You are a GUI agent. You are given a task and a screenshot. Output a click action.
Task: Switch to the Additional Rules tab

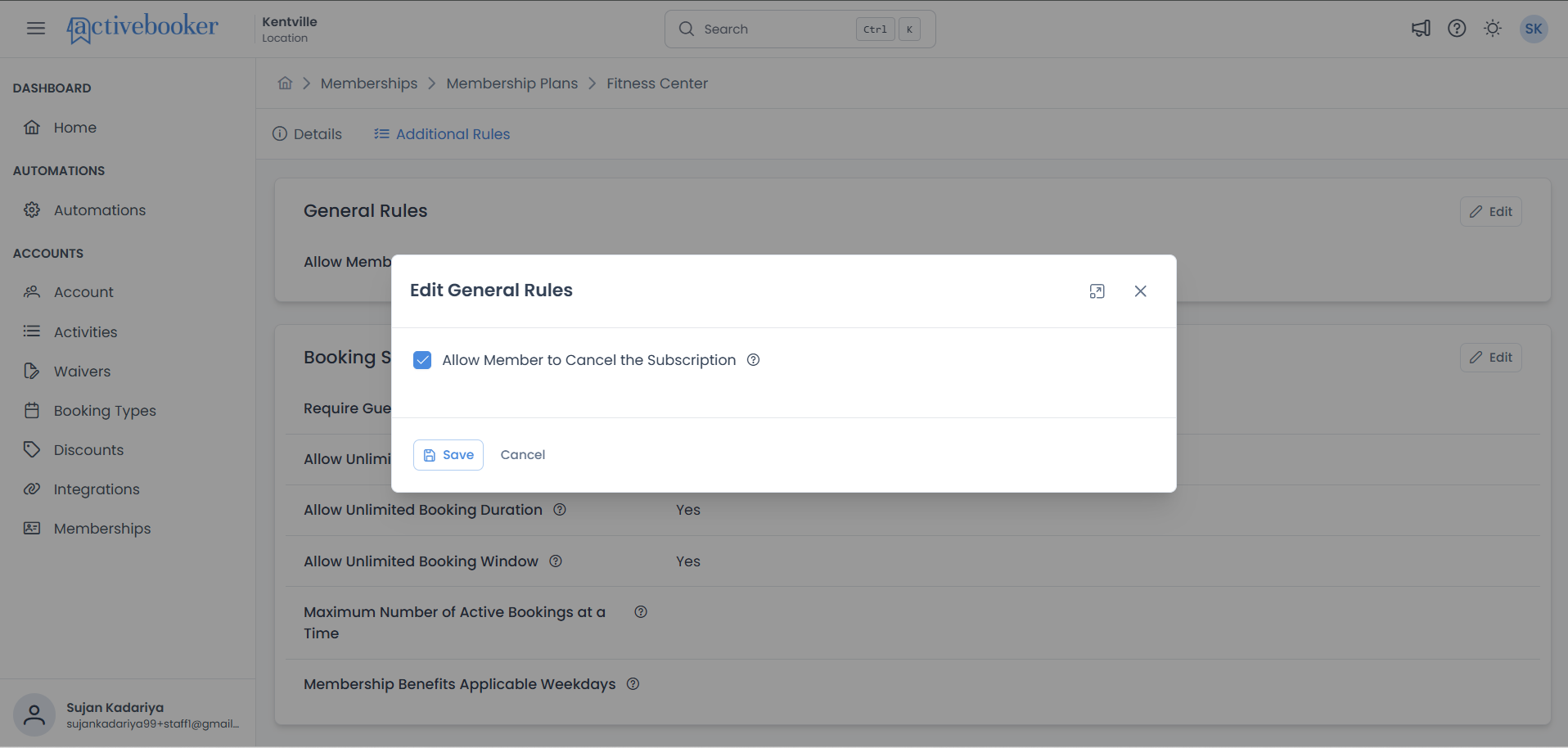tap(442, 134)
